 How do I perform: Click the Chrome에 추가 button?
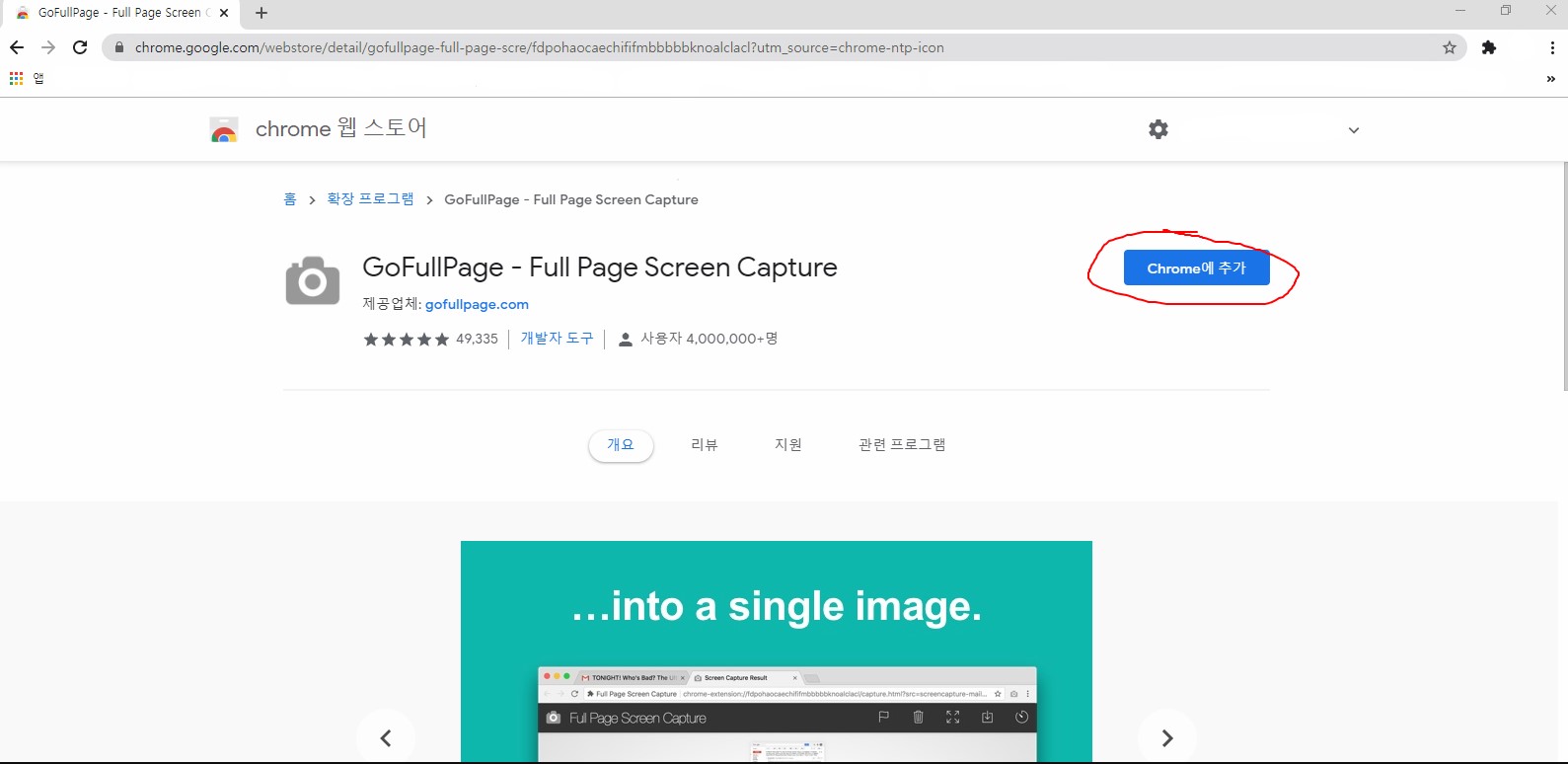point(1196,268)
